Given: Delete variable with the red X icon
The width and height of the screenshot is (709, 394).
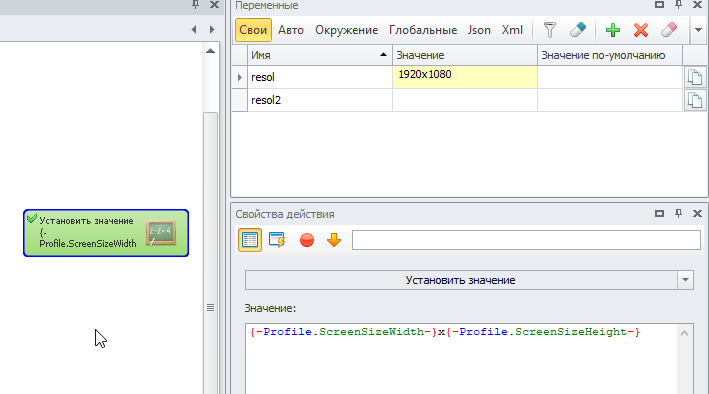Looking at the screenshot, I should [641, 30].
